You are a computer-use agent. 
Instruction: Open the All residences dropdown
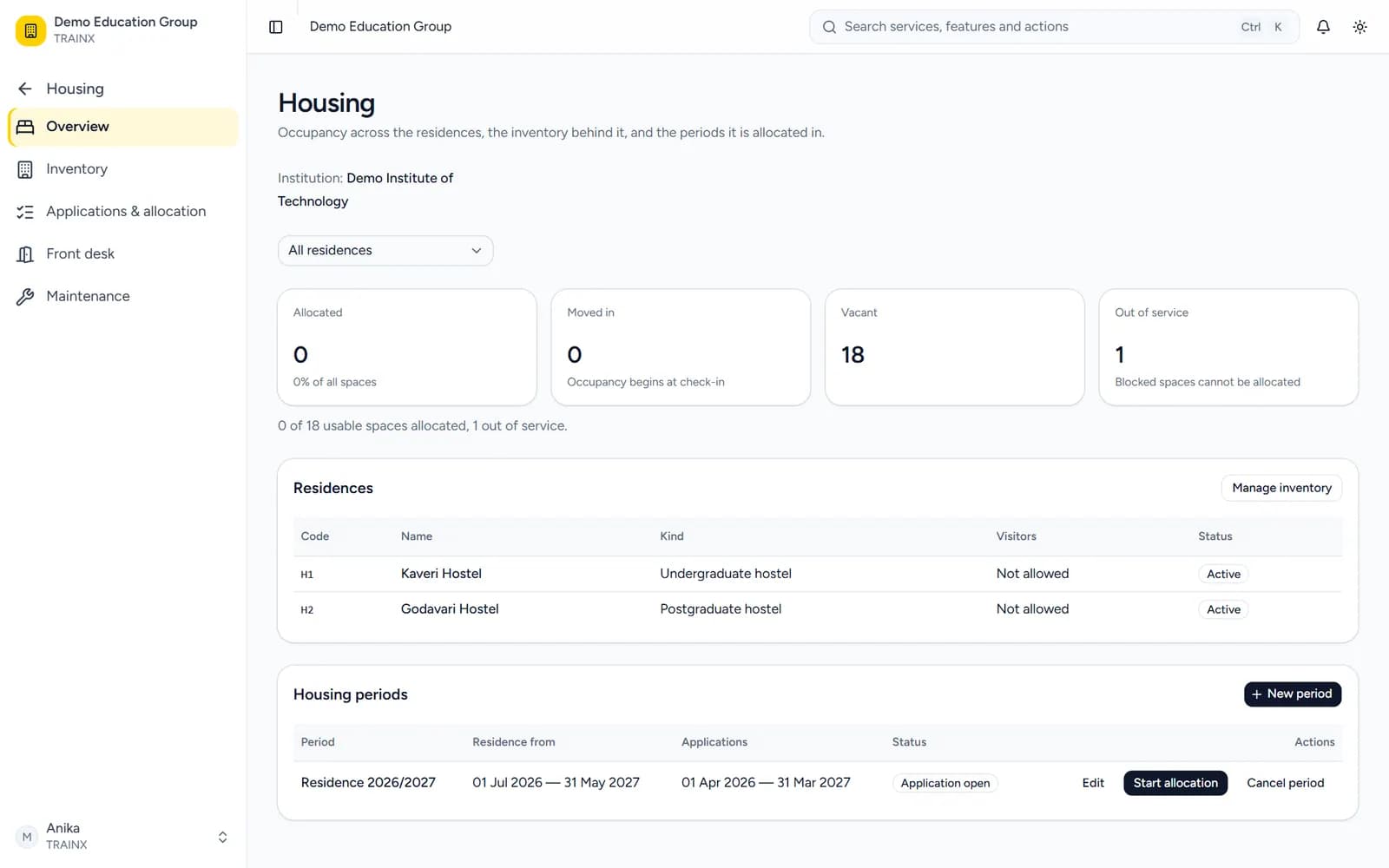(x=385, y=251)
